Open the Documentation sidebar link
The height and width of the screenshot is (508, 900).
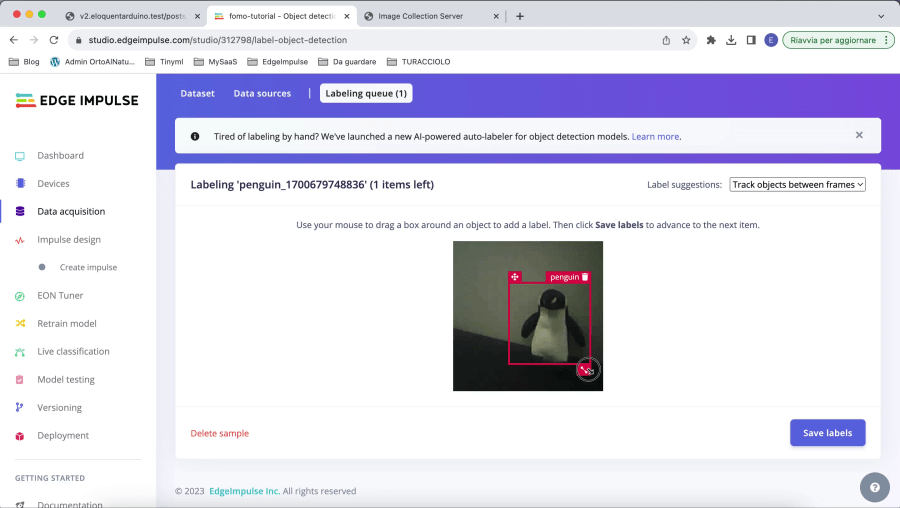point(70,504)
